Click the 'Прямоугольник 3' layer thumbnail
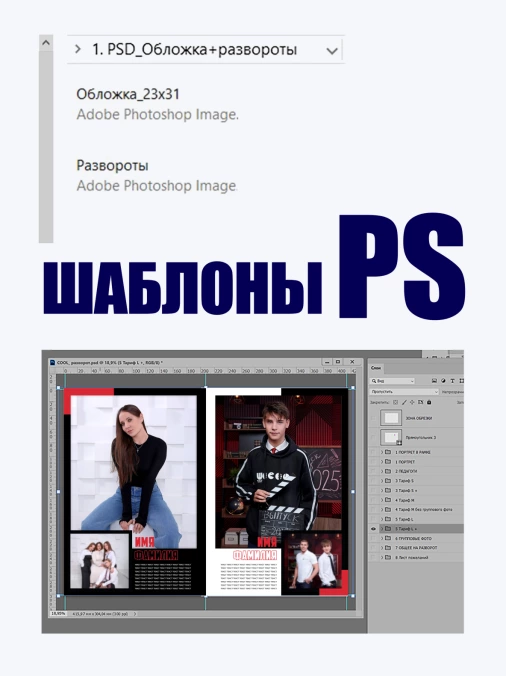 coord(391,437)
